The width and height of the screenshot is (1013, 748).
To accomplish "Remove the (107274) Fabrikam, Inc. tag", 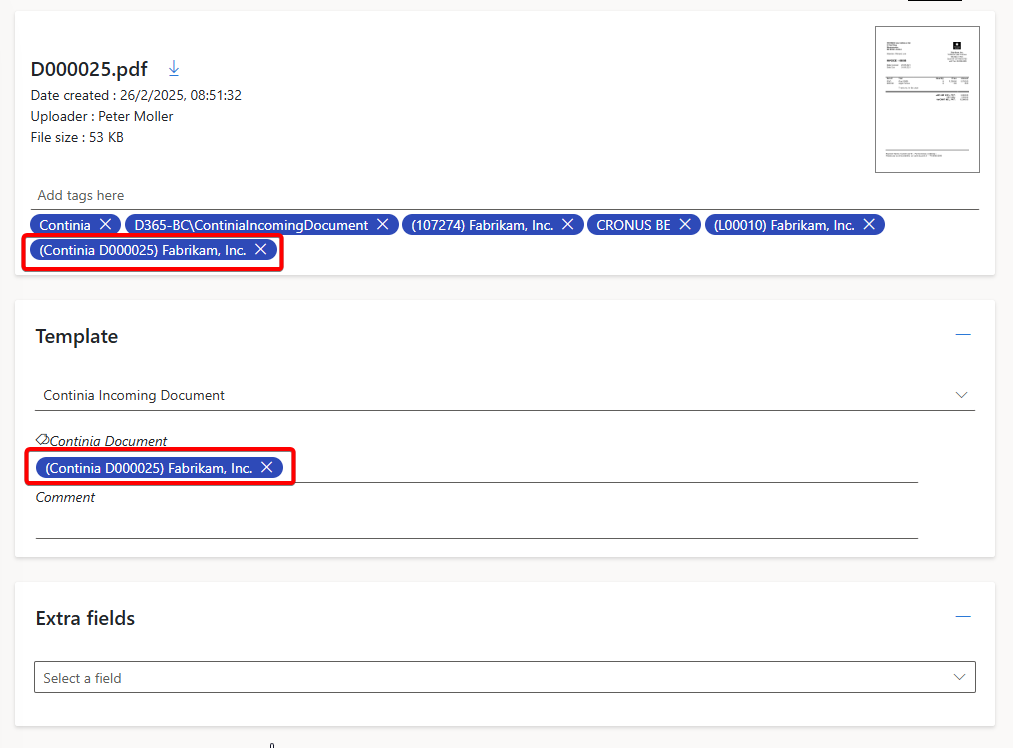I will (x=567, y=225).
